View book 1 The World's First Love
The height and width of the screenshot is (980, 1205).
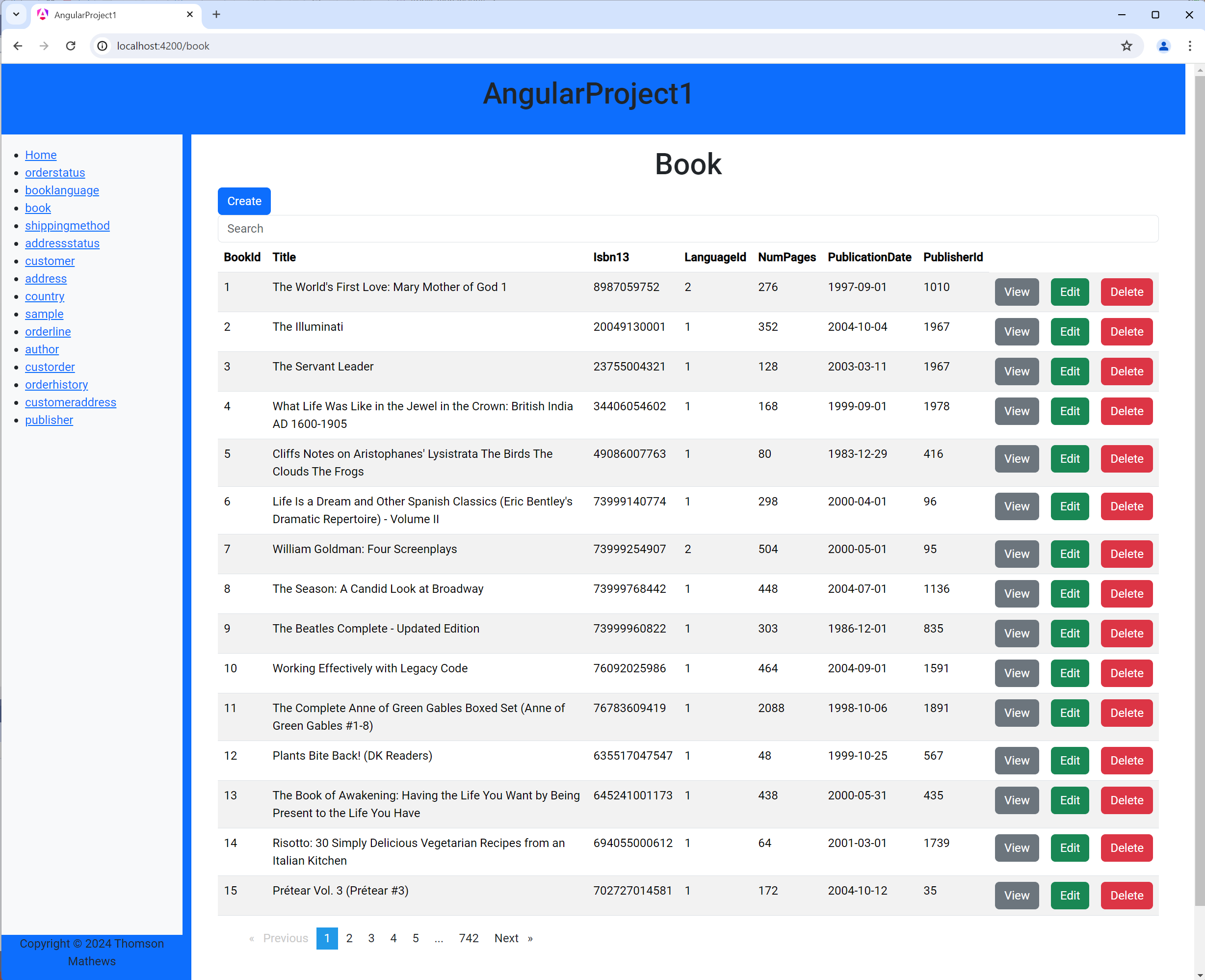1017,292
